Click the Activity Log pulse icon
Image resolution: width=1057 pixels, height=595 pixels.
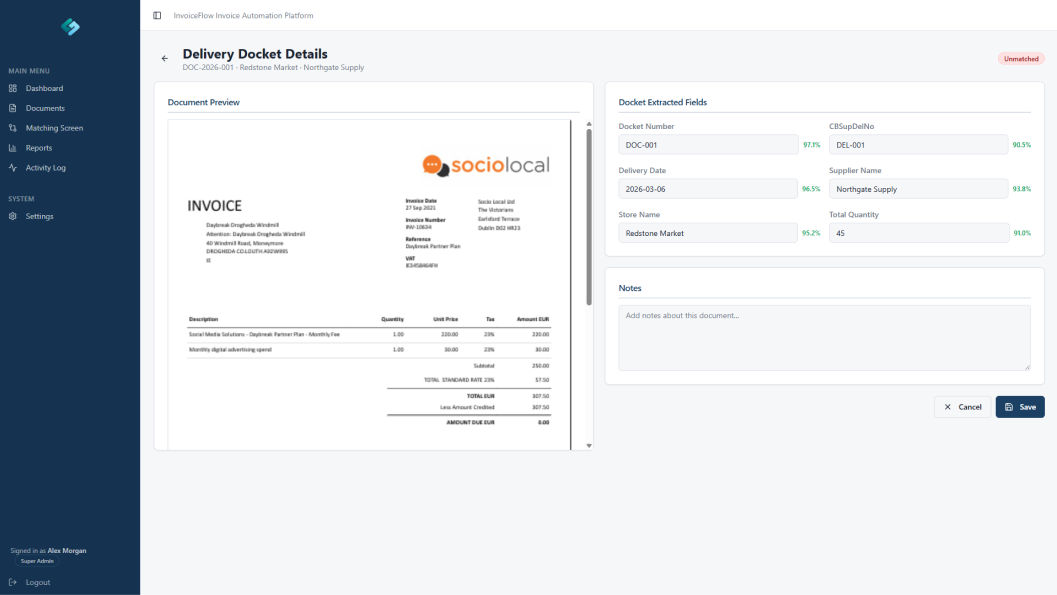tap(13, 168)
